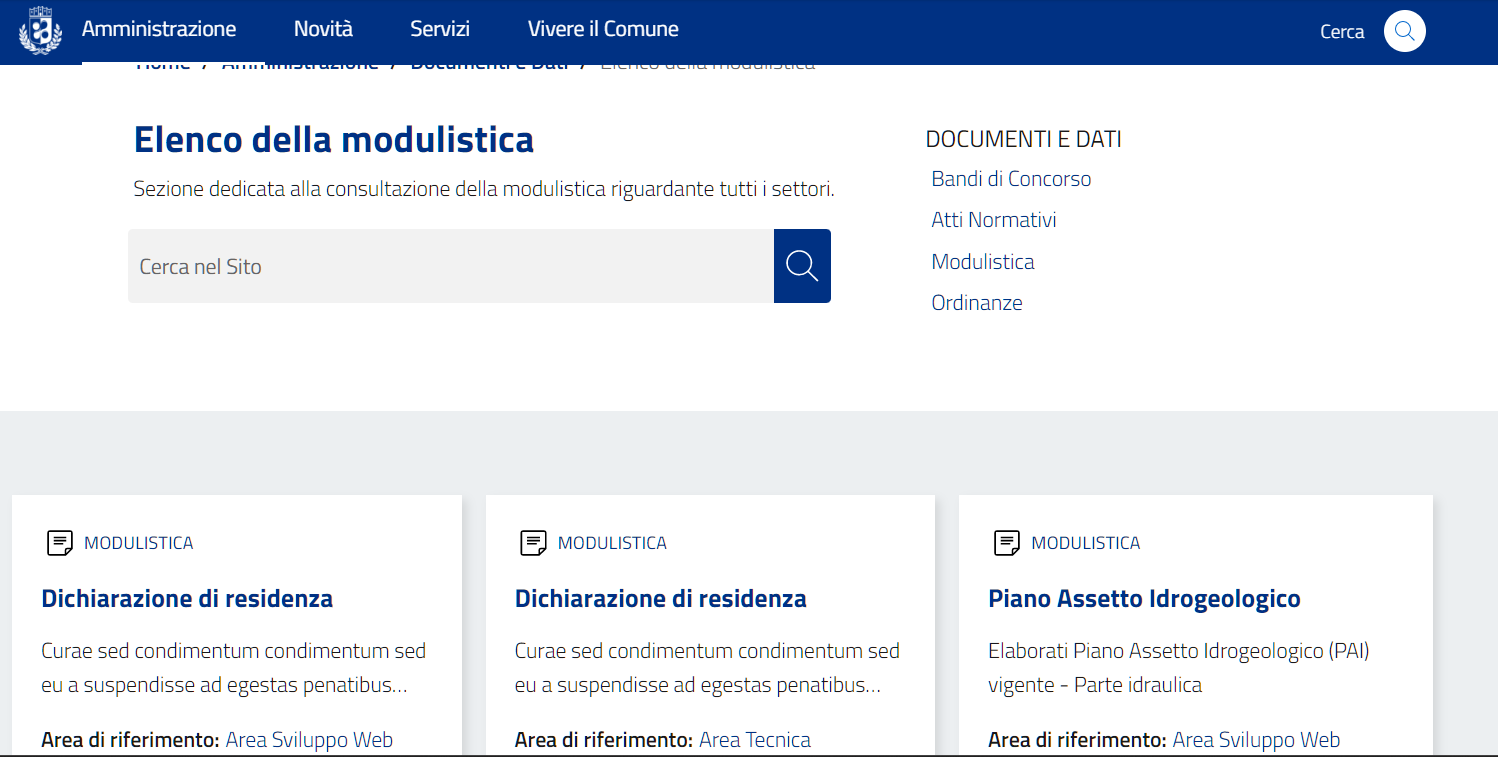This screenshot has width=1498, height=757.
Task: Open the Novità menu
Action: (323, 29)
